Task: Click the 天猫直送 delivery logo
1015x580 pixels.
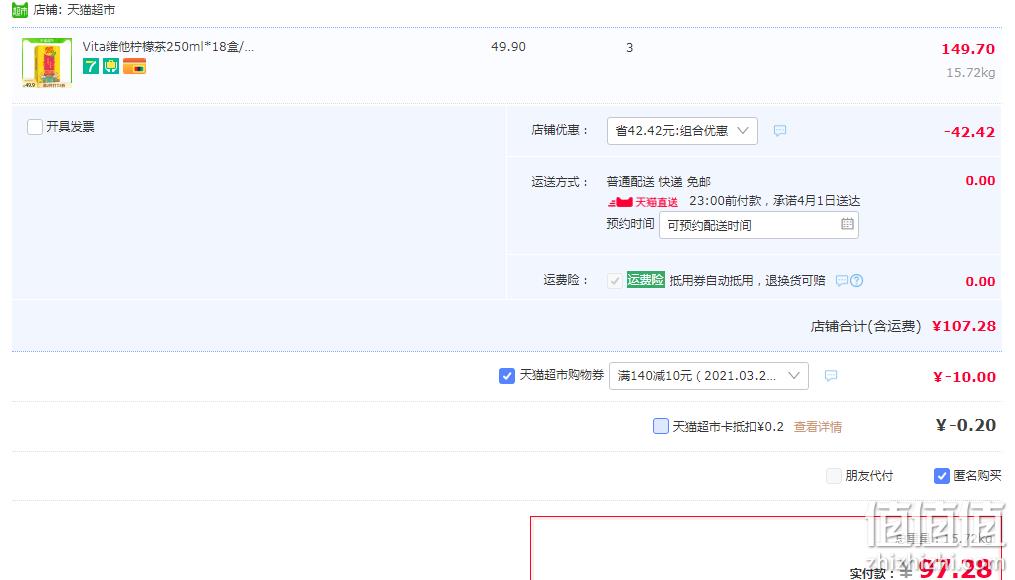Action: point(643,202)
